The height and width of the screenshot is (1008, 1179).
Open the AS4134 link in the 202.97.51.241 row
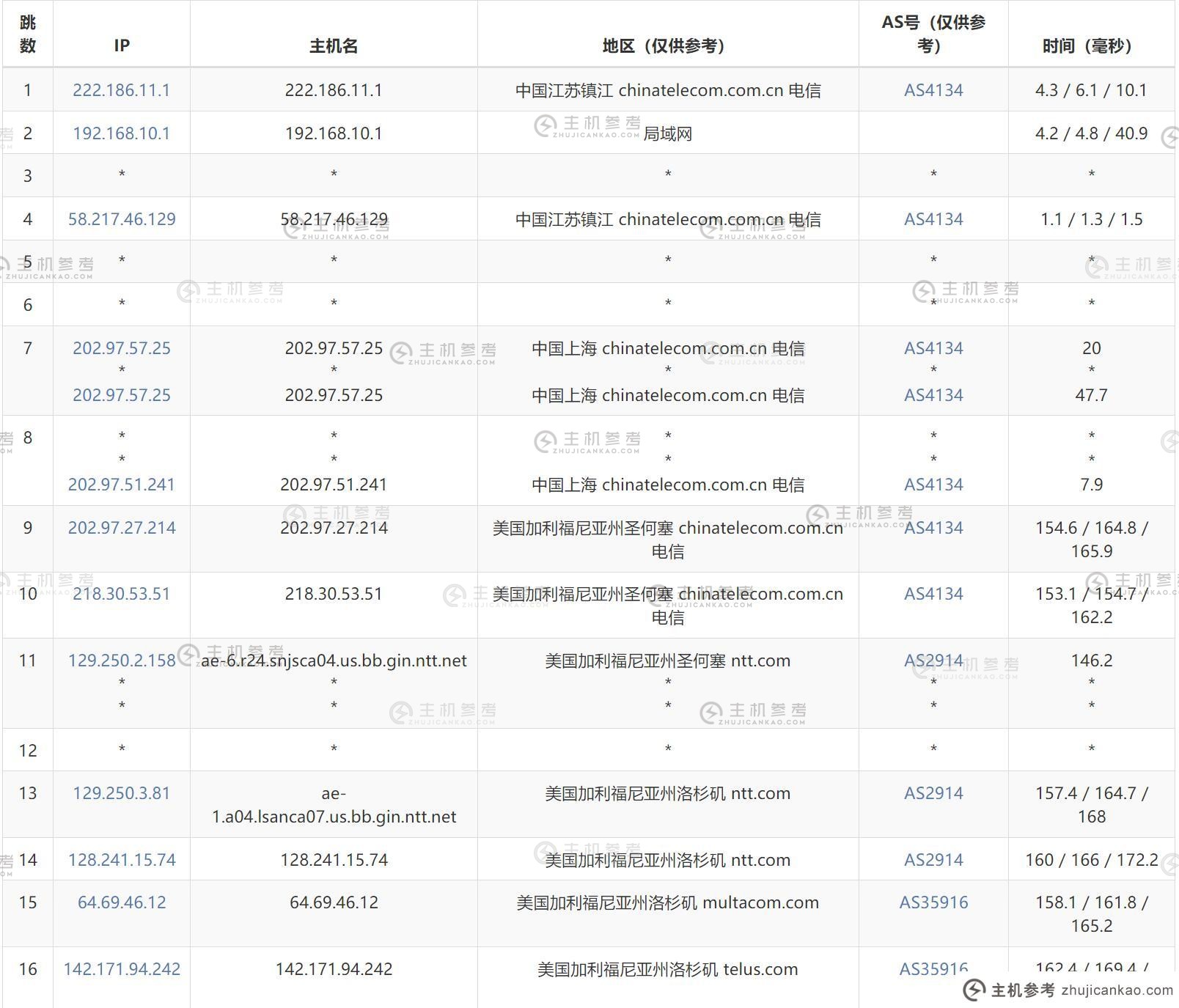click(933, 485)
